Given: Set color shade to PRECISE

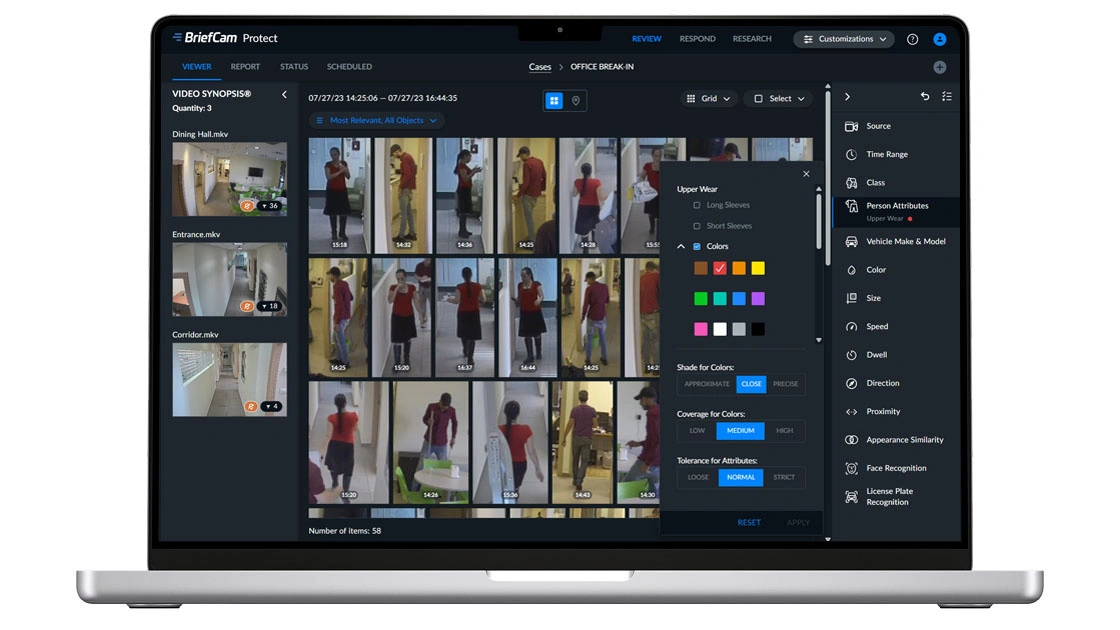Looking at the screenshot, I should [x=785, y=384].
